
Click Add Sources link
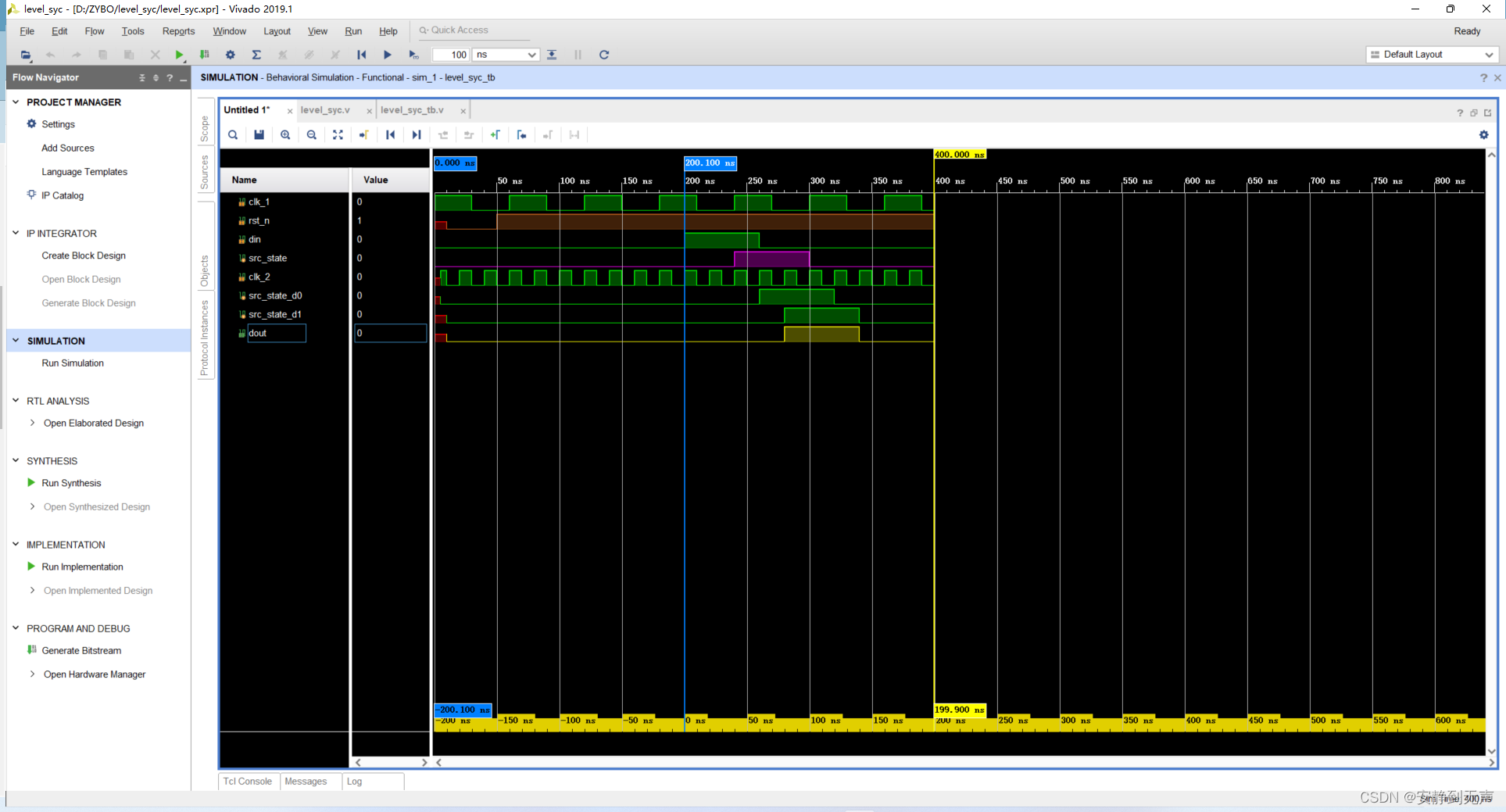[x=68, y=148]
